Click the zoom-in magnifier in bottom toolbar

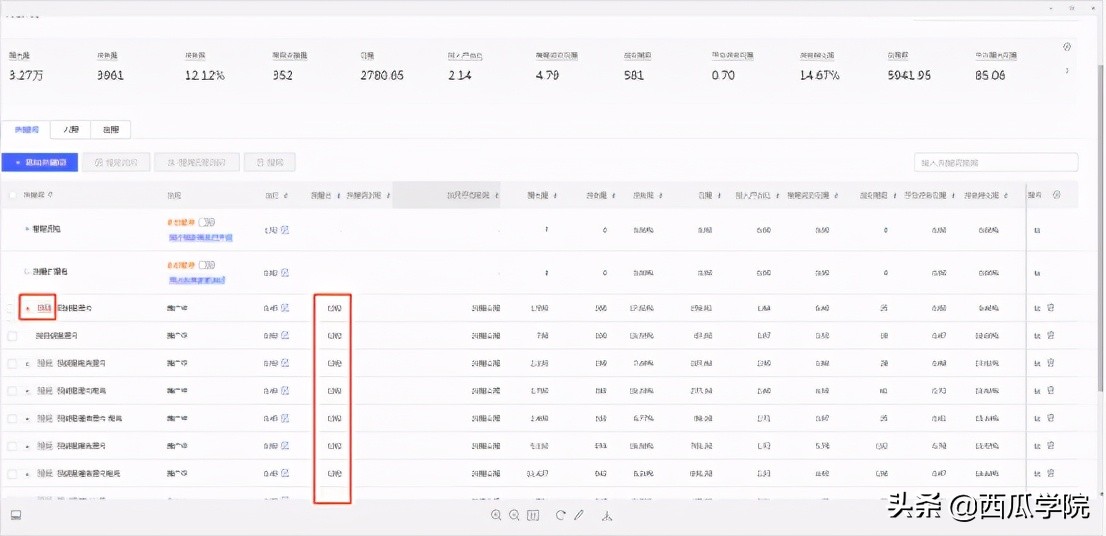(496, 515)
